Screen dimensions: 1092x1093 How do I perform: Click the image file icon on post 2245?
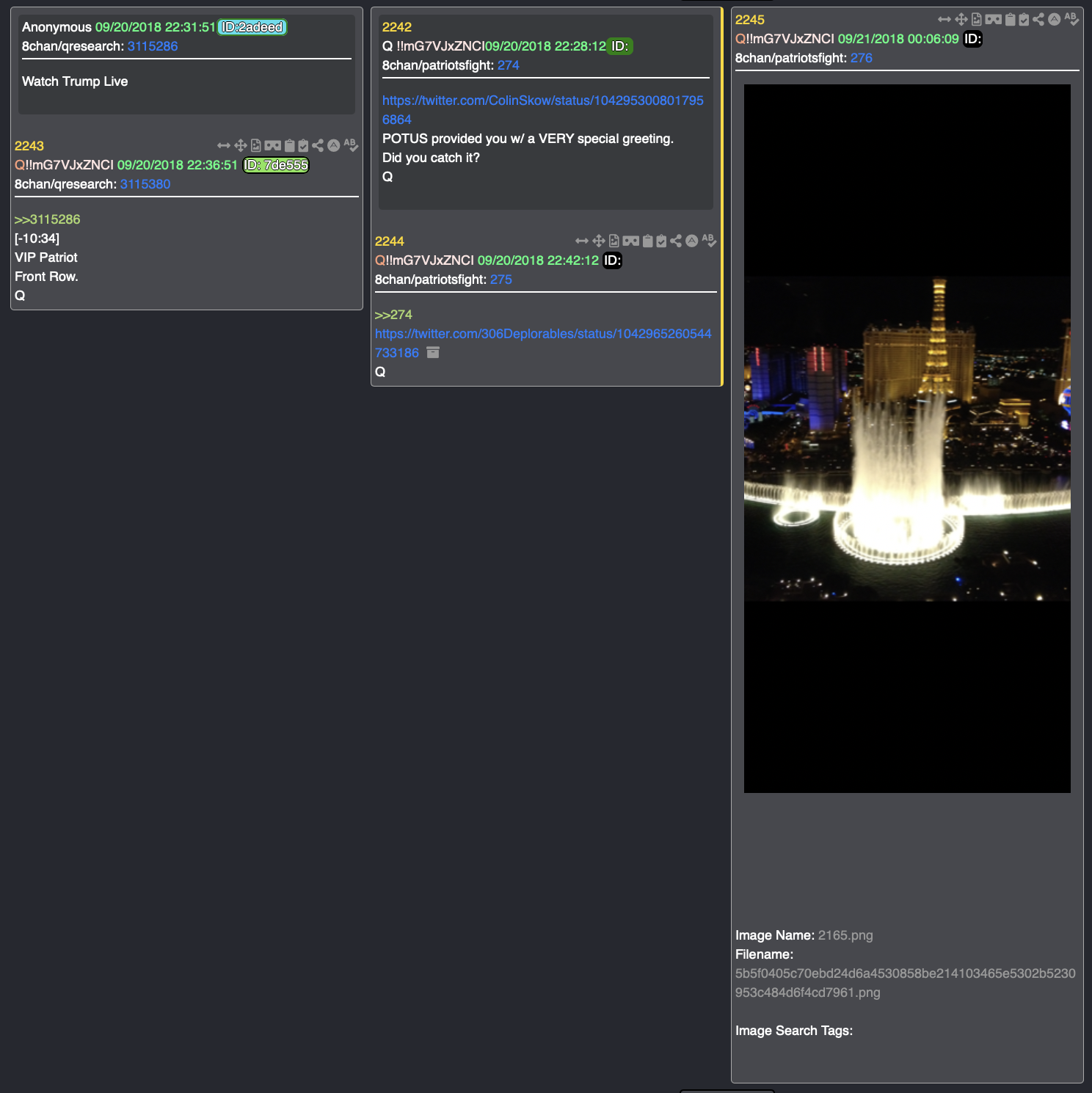pos(977,20)
